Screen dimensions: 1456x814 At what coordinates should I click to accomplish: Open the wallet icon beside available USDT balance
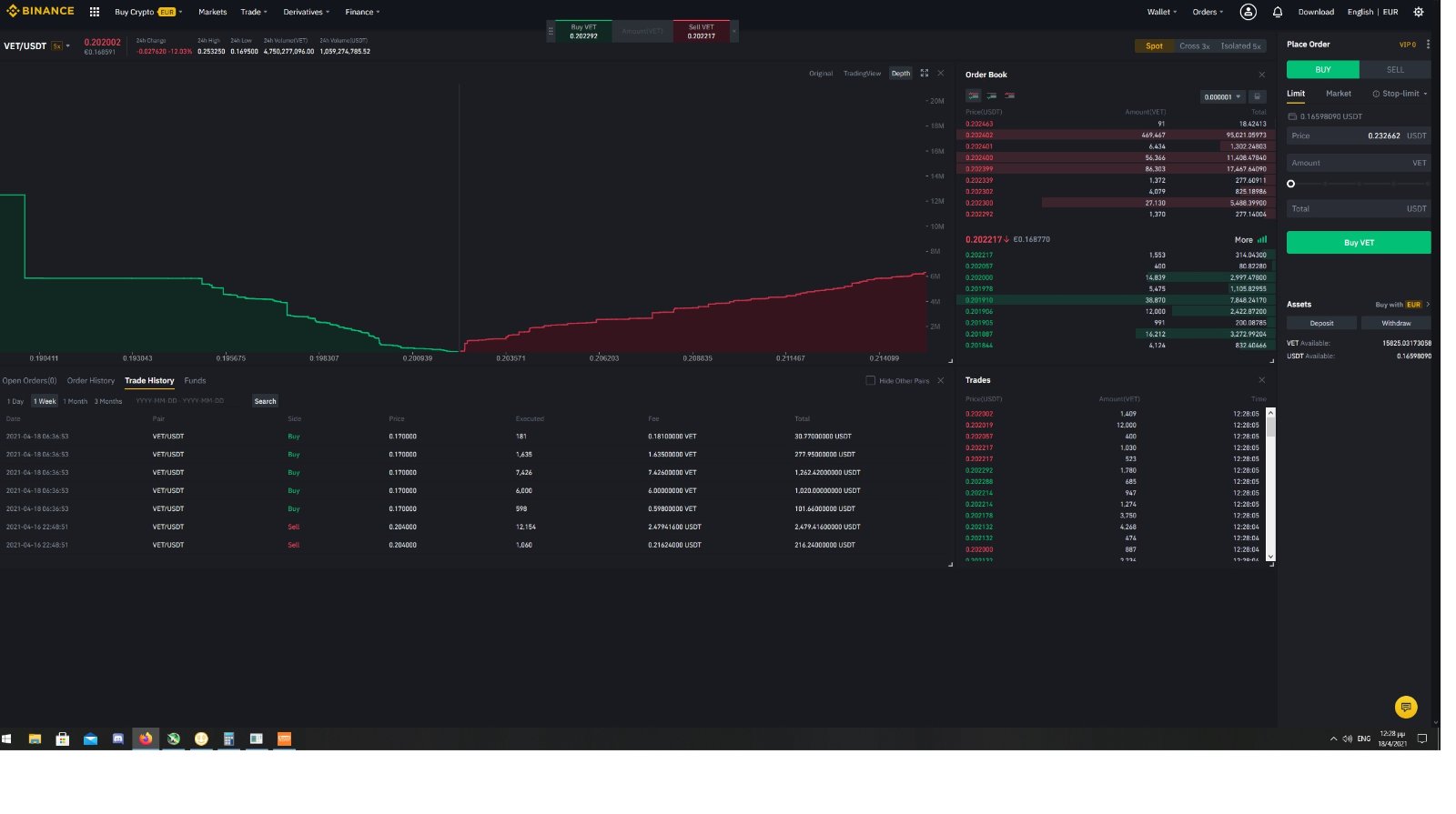(x=1292, y=116)
